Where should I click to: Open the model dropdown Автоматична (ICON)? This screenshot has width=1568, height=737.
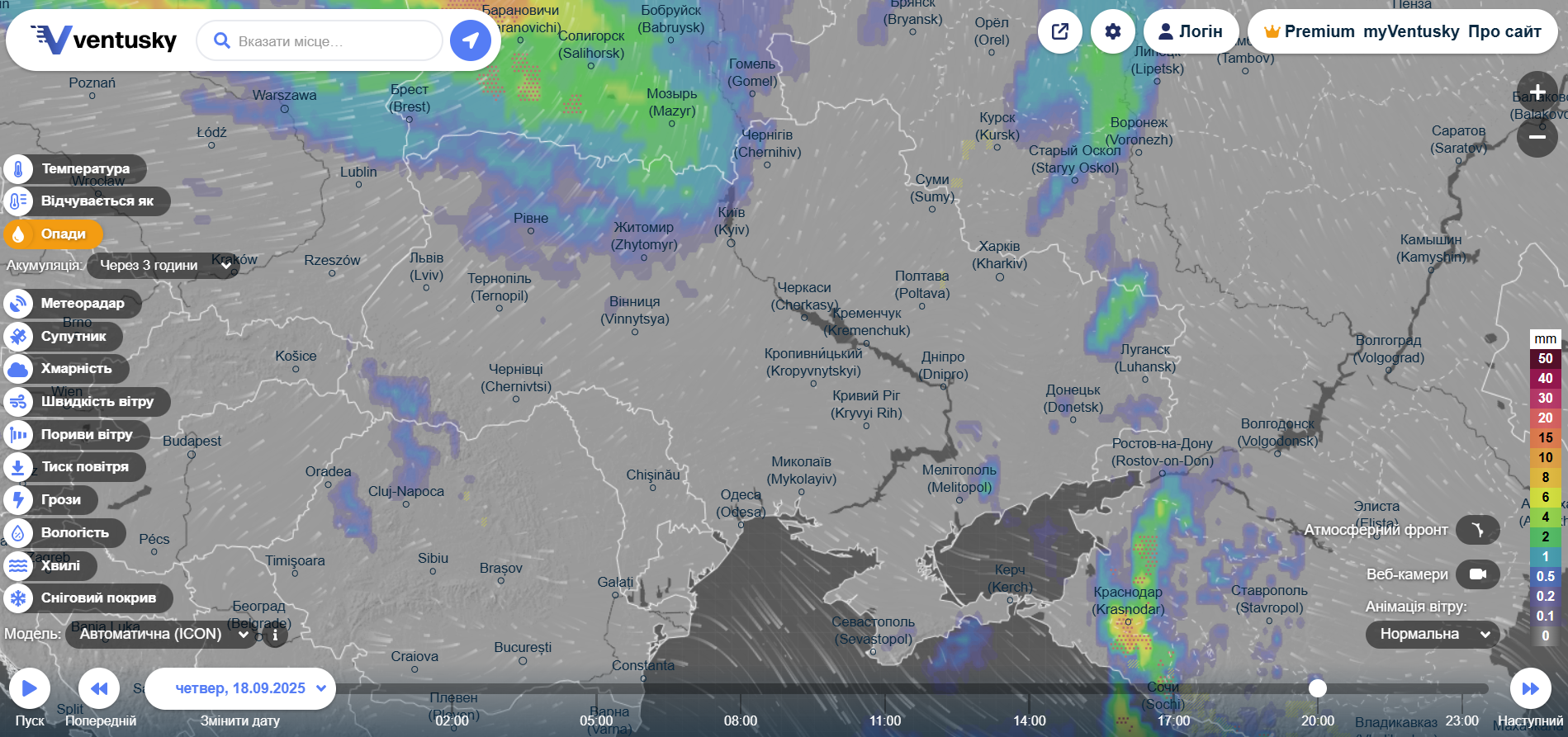coord(162,635)
